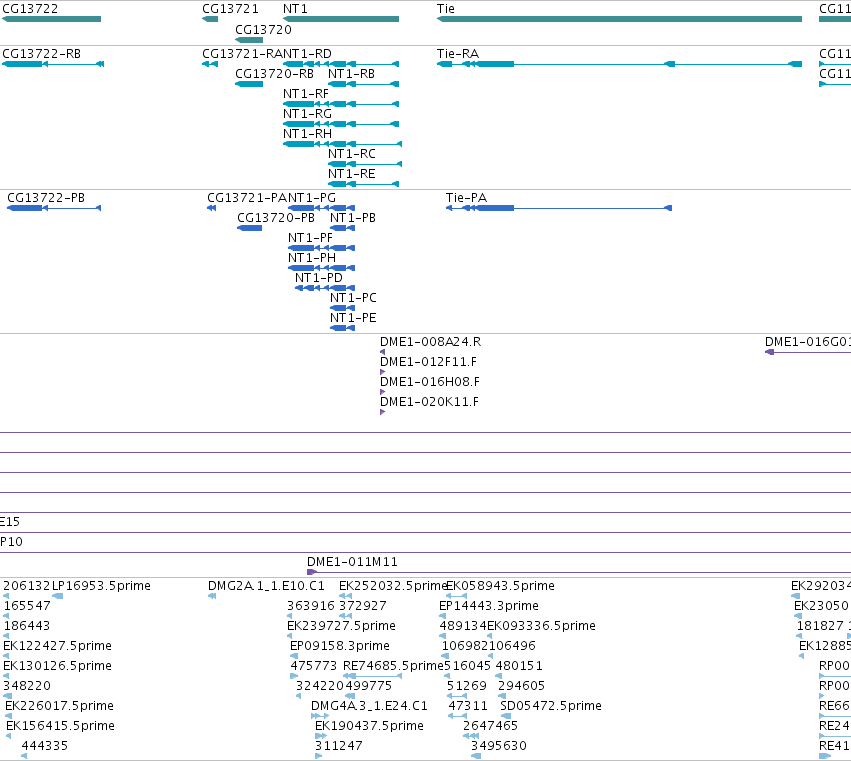Select EST 475773 label
The height and width of the screenshot is (761, 851).
coord(314,666)
